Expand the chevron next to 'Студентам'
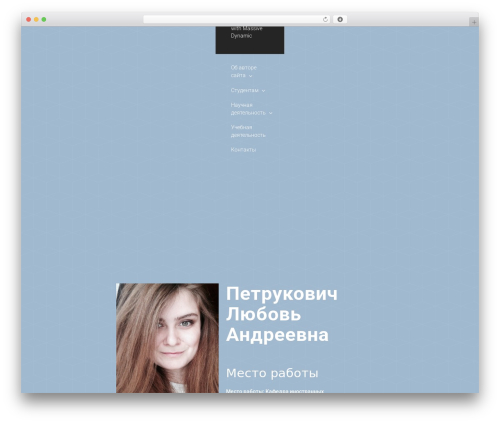 [263, 91]
